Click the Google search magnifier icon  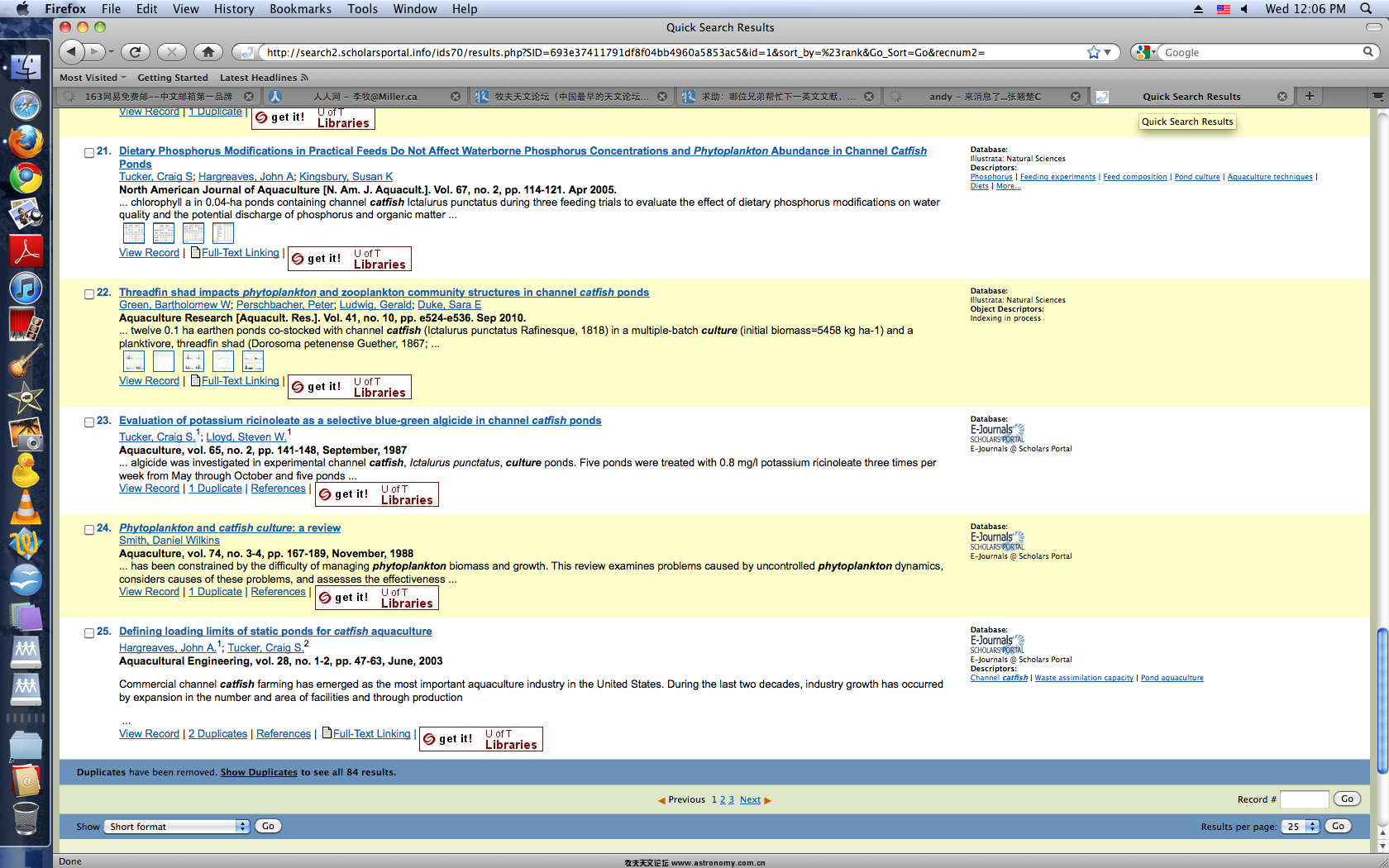(x=1368, y=52)
